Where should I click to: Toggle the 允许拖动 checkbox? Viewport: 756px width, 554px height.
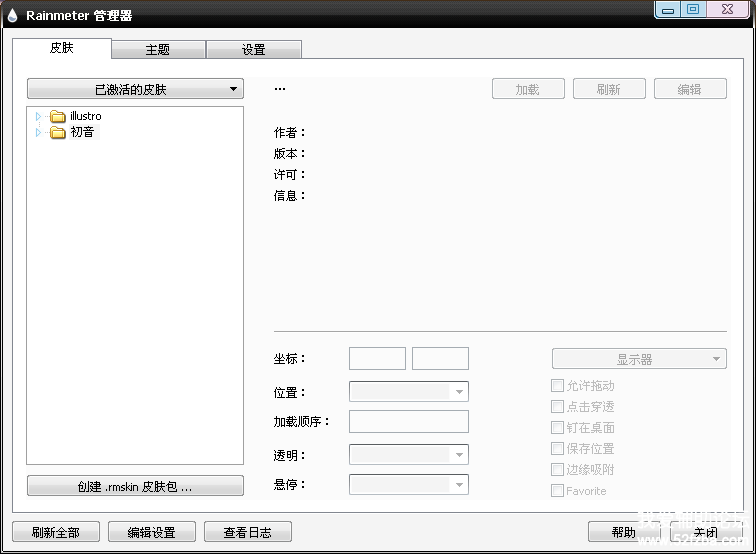557,386
